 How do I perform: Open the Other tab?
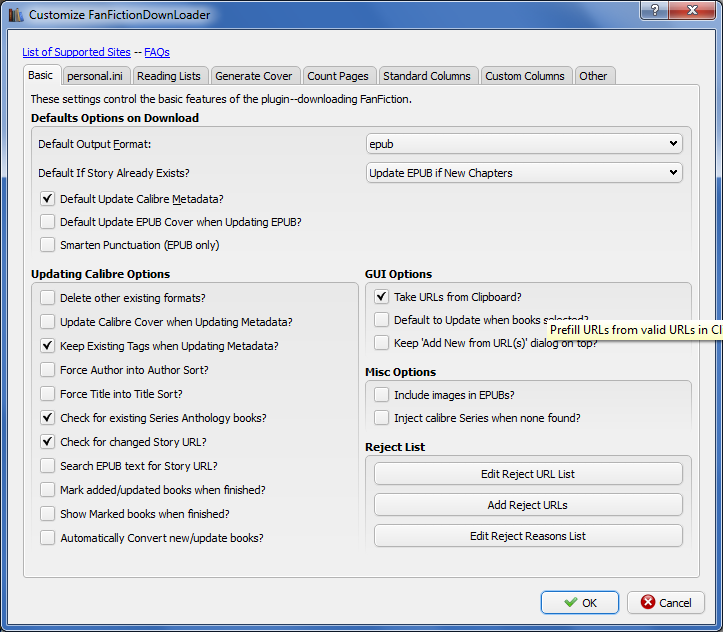pyautogui.click(x=593, y=76)
